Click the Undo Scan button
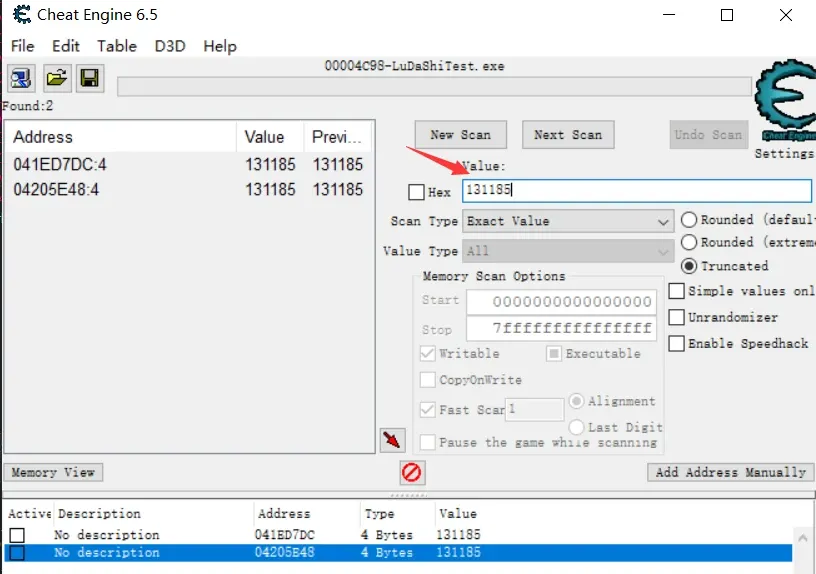This screenshot has height=574, width=816. point(708,135)
